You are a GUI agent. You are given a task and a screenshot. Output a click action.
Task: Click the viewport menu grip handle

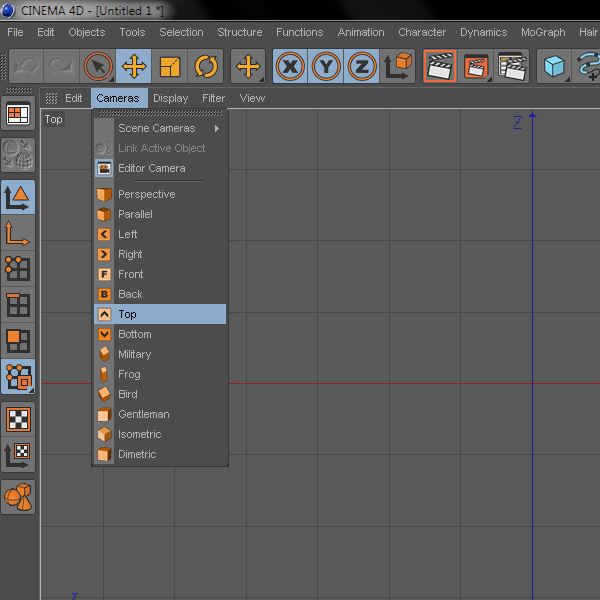click(x=51, y=98)
